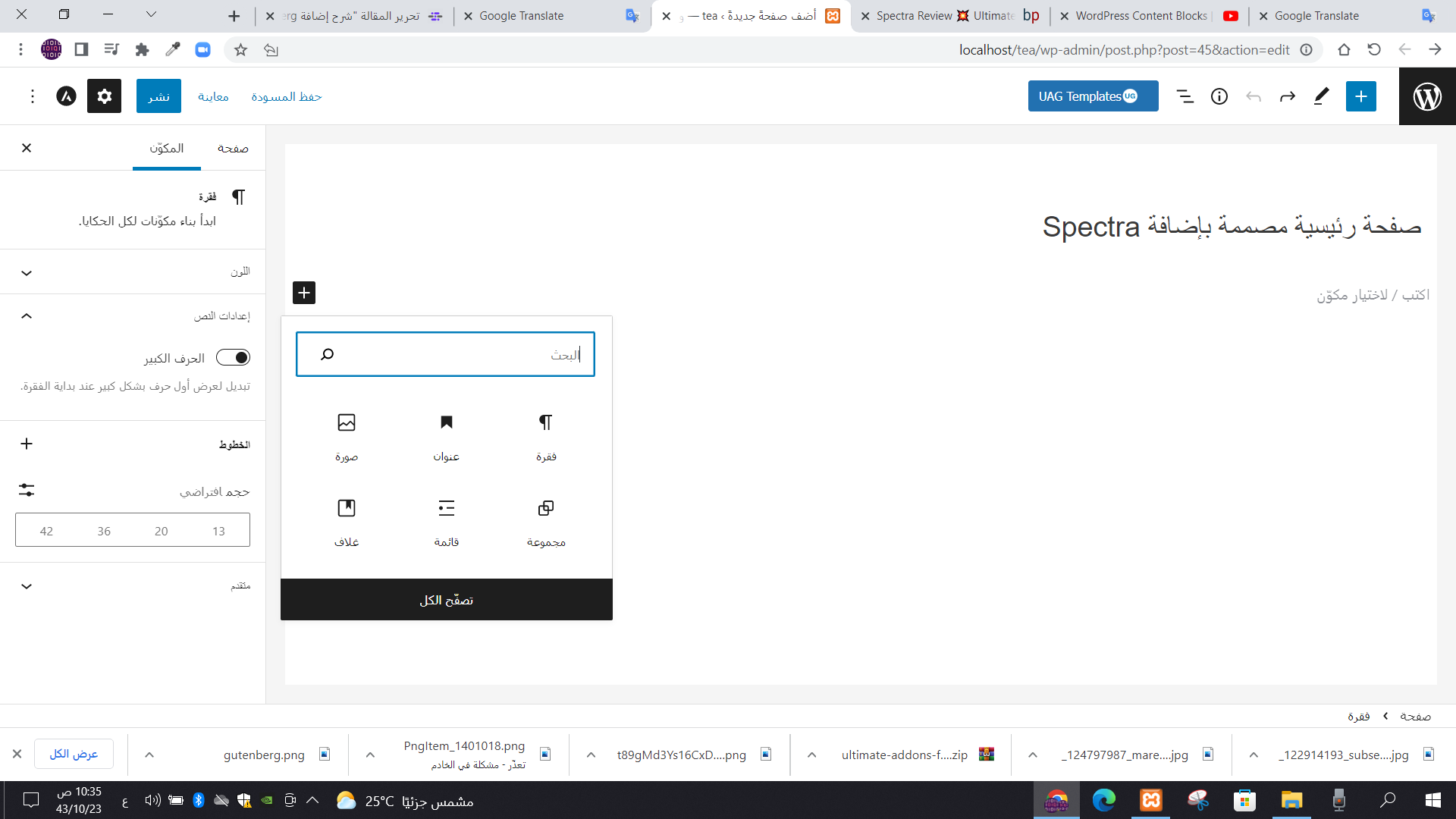The height and width of the screenshot is (819, 1456).
Task: Click the redo arrow icon
Action: 1287,96
